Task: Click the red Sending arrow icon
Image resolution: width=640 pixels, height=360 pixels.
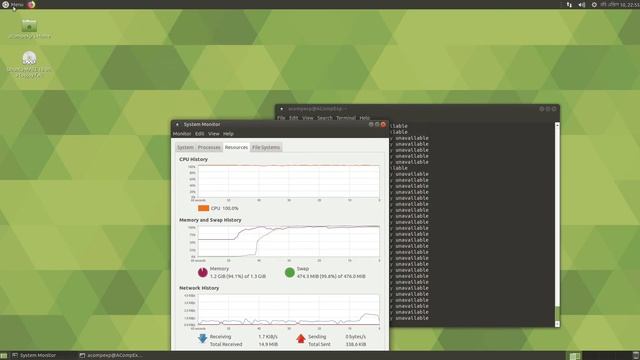Action: click(x=301, y=338)
